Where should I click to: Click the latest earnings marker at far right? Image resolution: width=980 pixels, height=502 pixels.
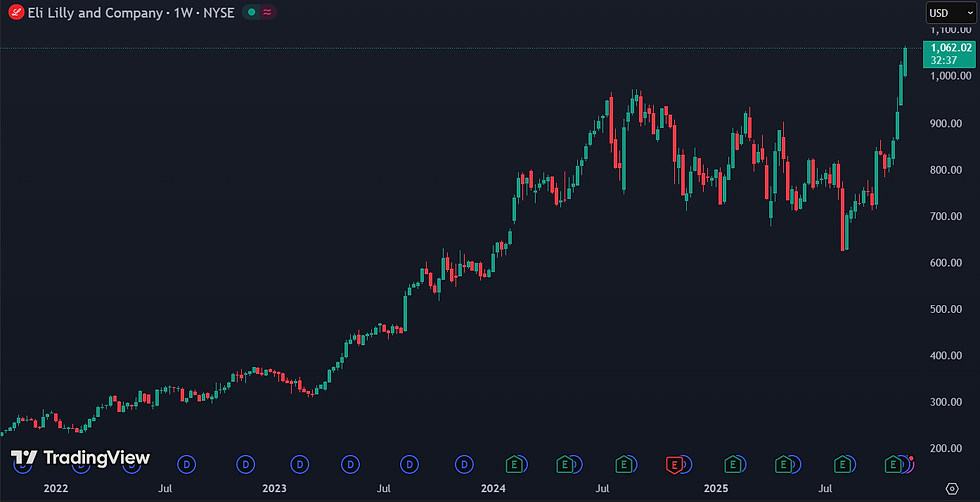click(x=893, y=464)
